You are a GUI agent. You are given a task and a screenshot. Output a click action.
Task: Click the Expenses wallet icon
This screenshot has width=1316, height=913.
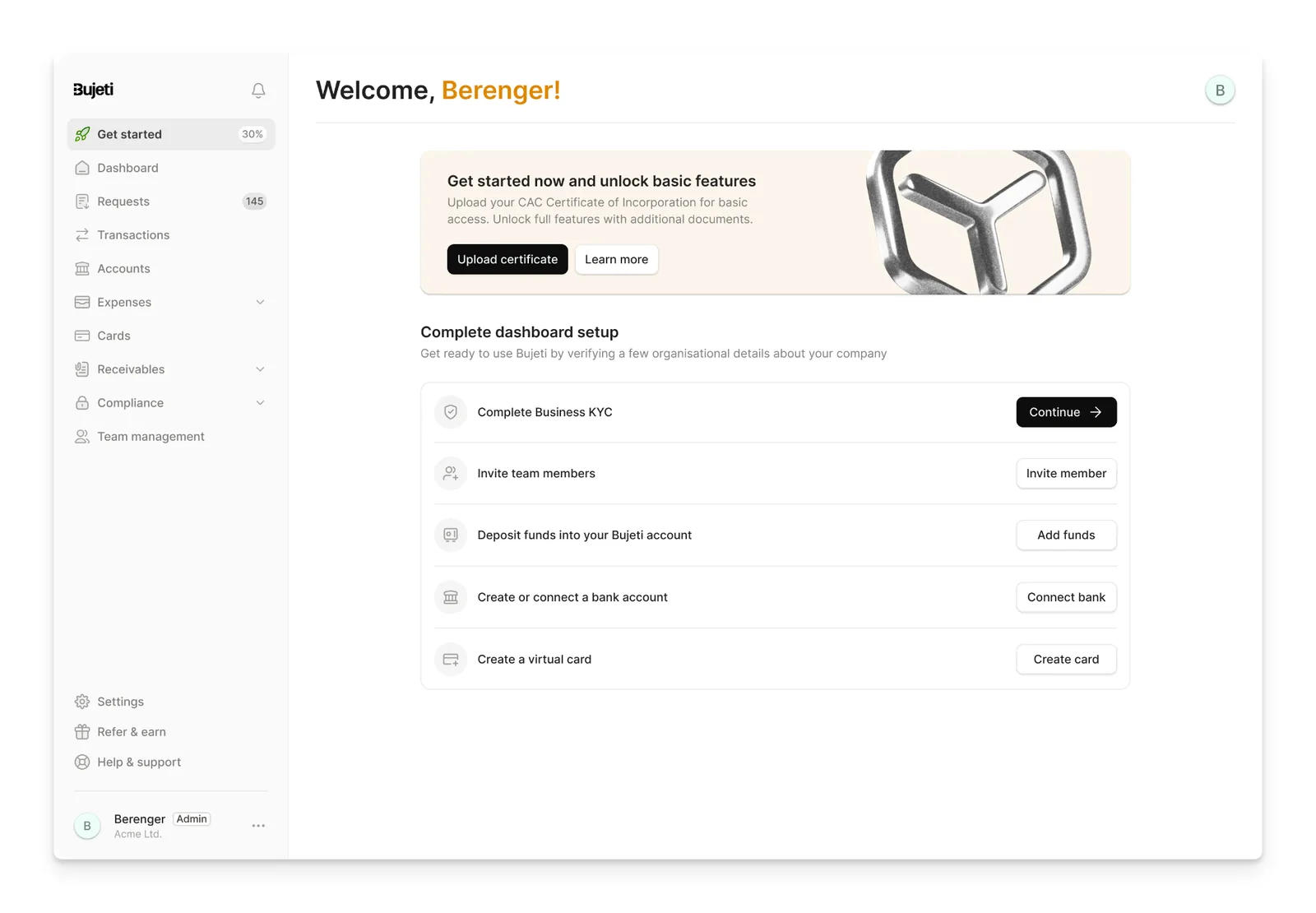click(82, 302)
